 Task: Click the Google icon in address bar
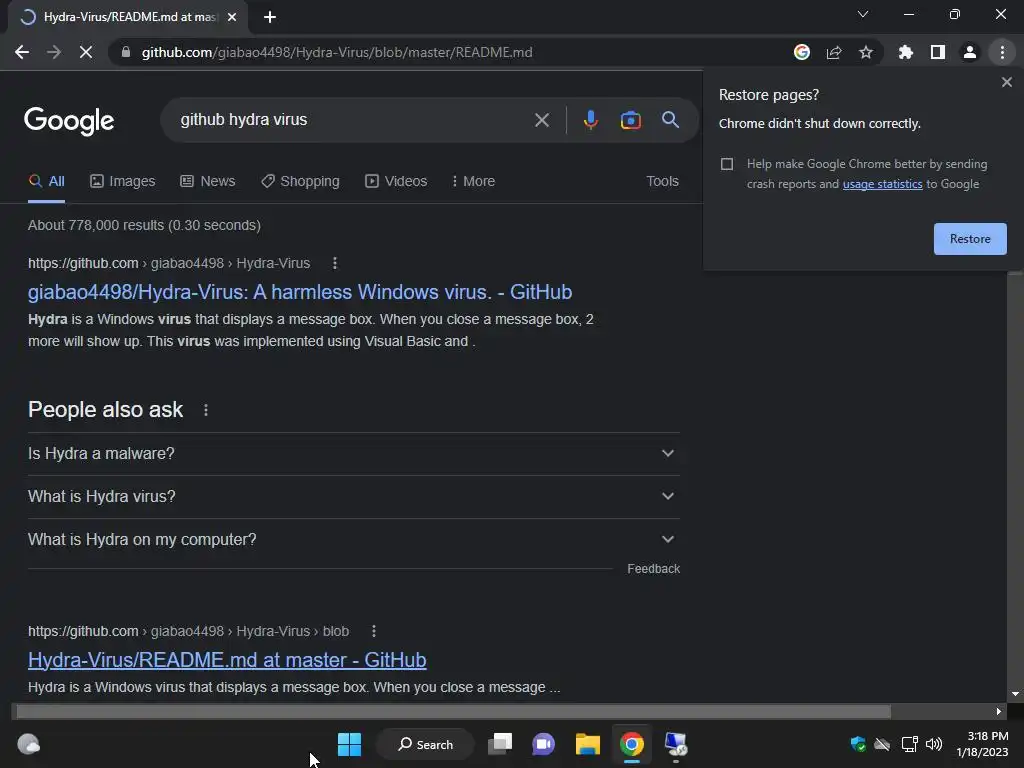802,52
